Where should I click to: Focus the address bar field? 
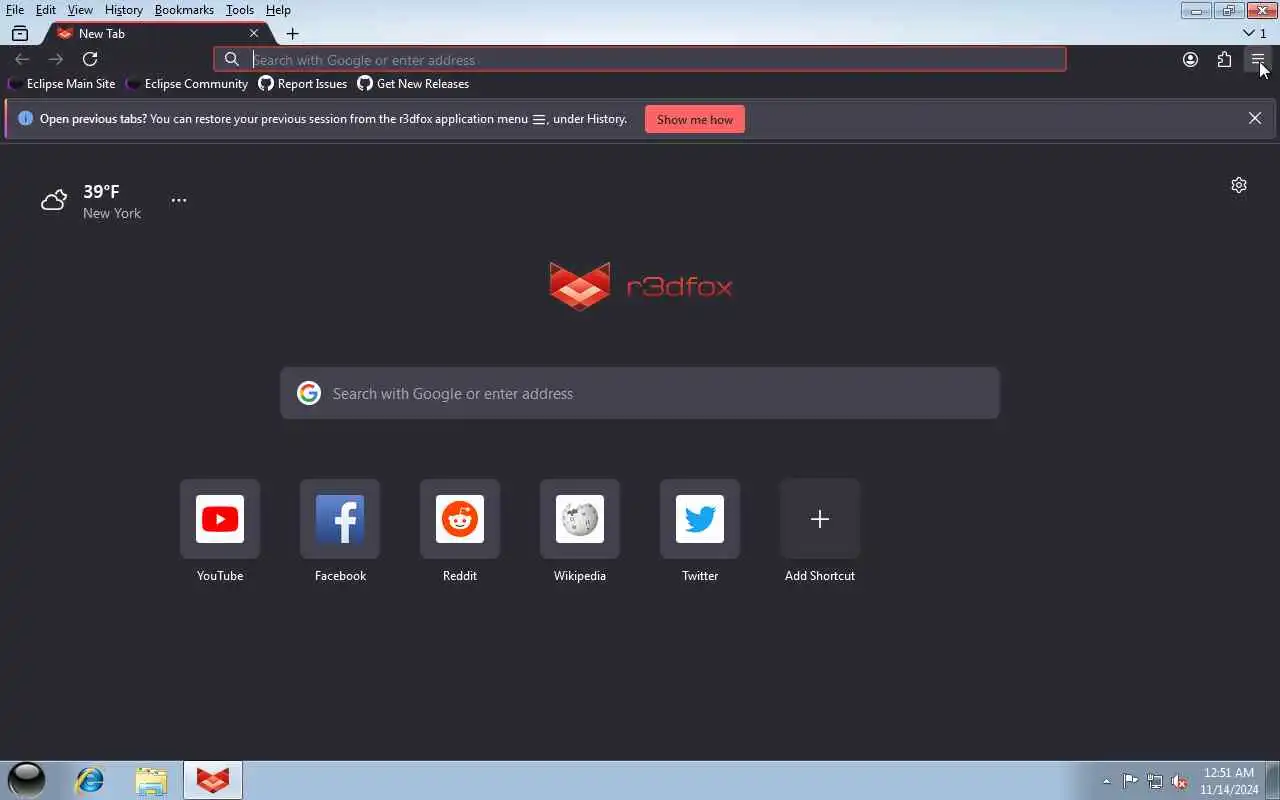coord(640,60)
